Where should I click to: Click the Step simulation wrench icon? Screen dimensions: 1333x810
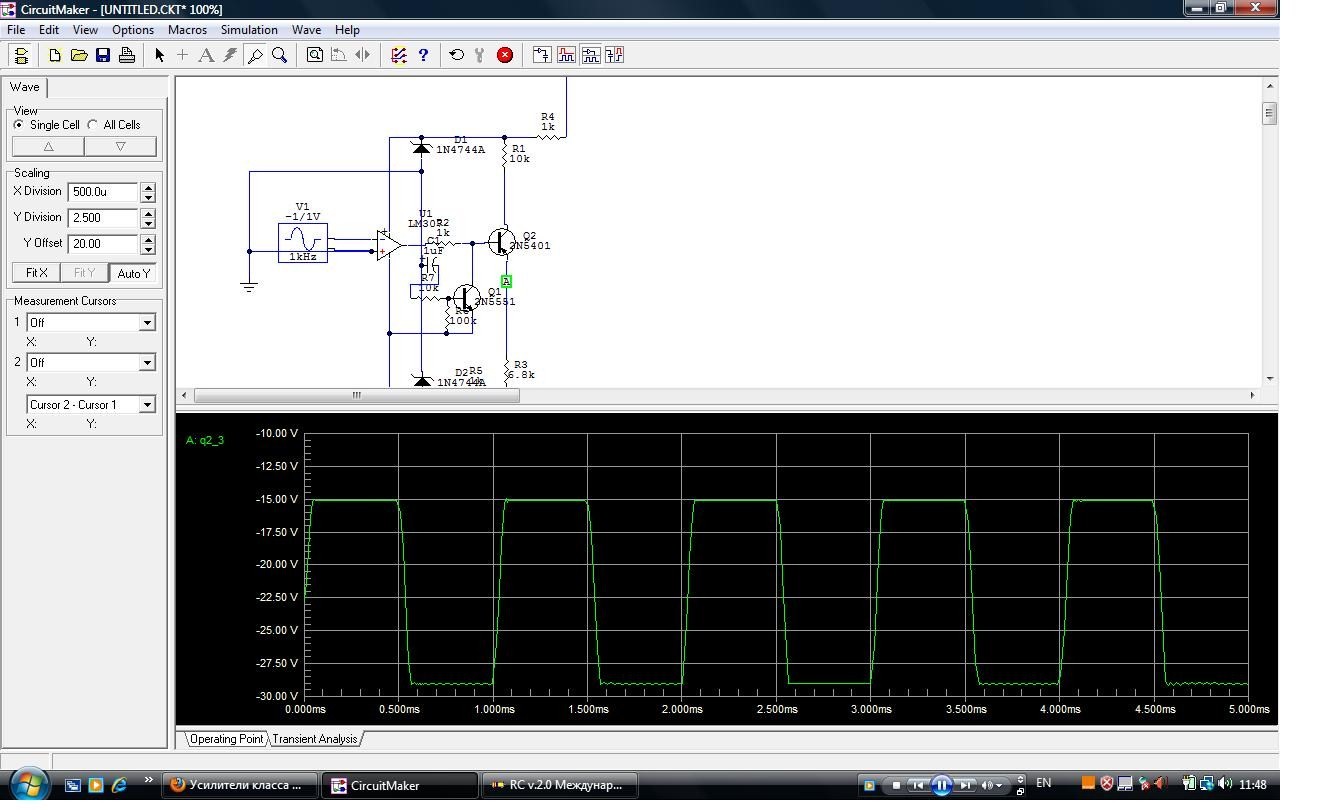[480, 55]
